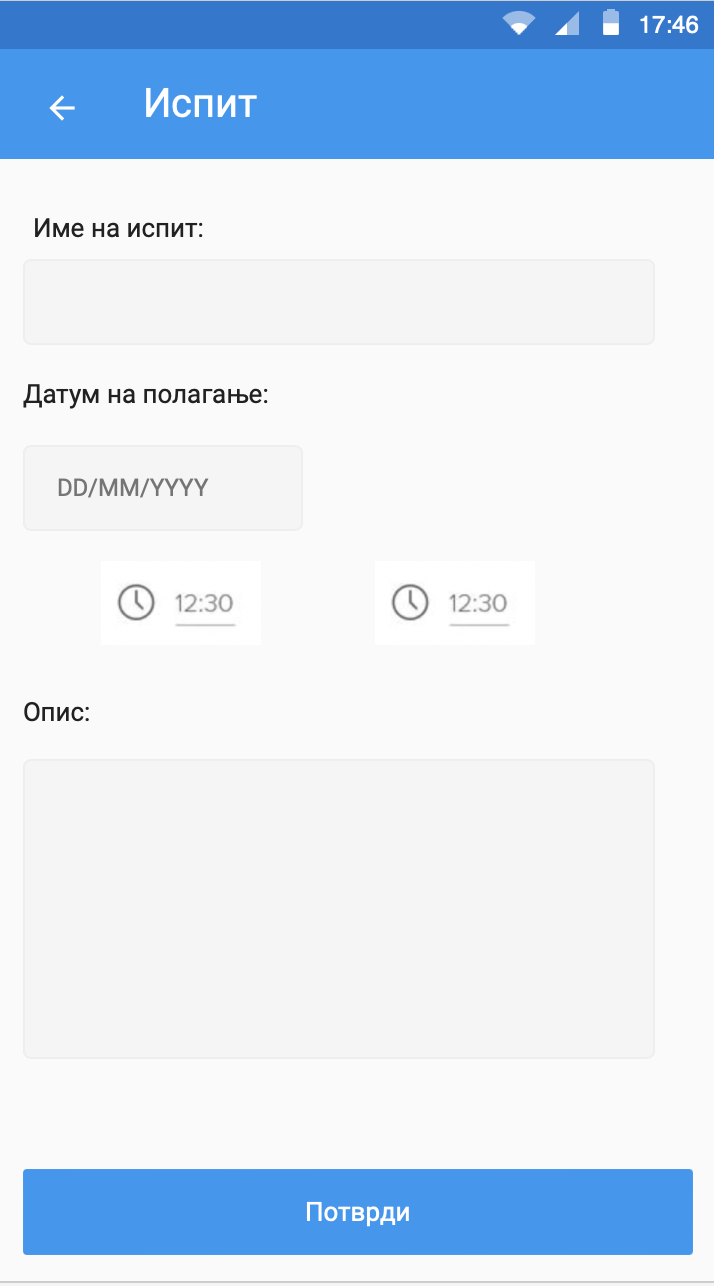The height and width of the screenshot is (1286, 714).
Task: Tap the Испит header title
Action: point(200,103)
